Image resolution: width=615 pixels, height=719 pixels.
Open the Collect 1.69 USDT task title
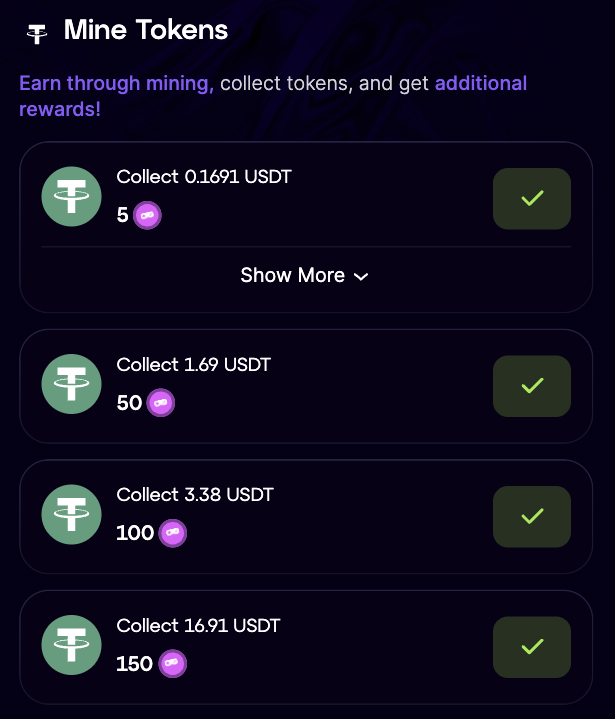click(194, 365)
